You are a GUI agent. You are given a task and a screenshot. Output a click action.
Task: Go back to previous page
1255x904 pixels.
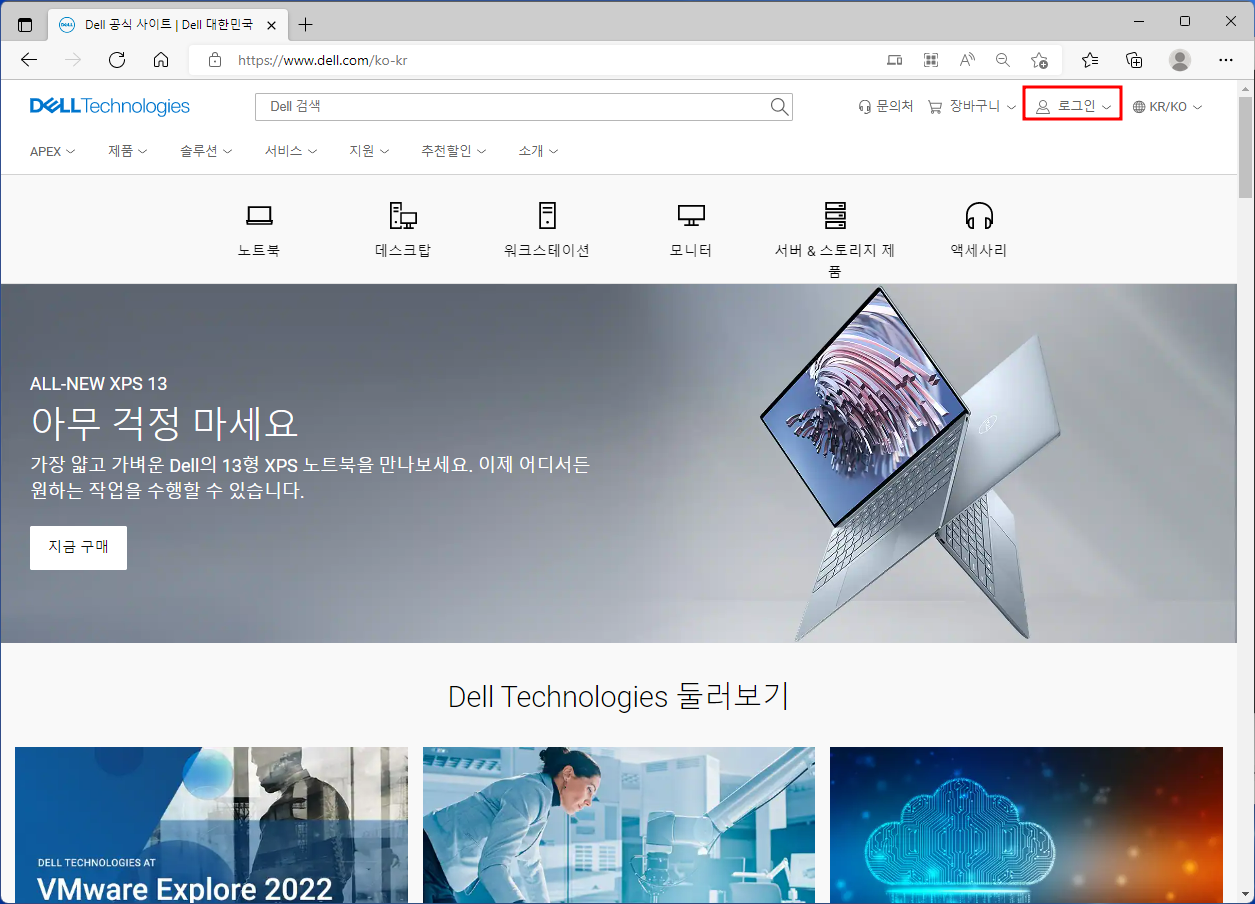point(29,60)
